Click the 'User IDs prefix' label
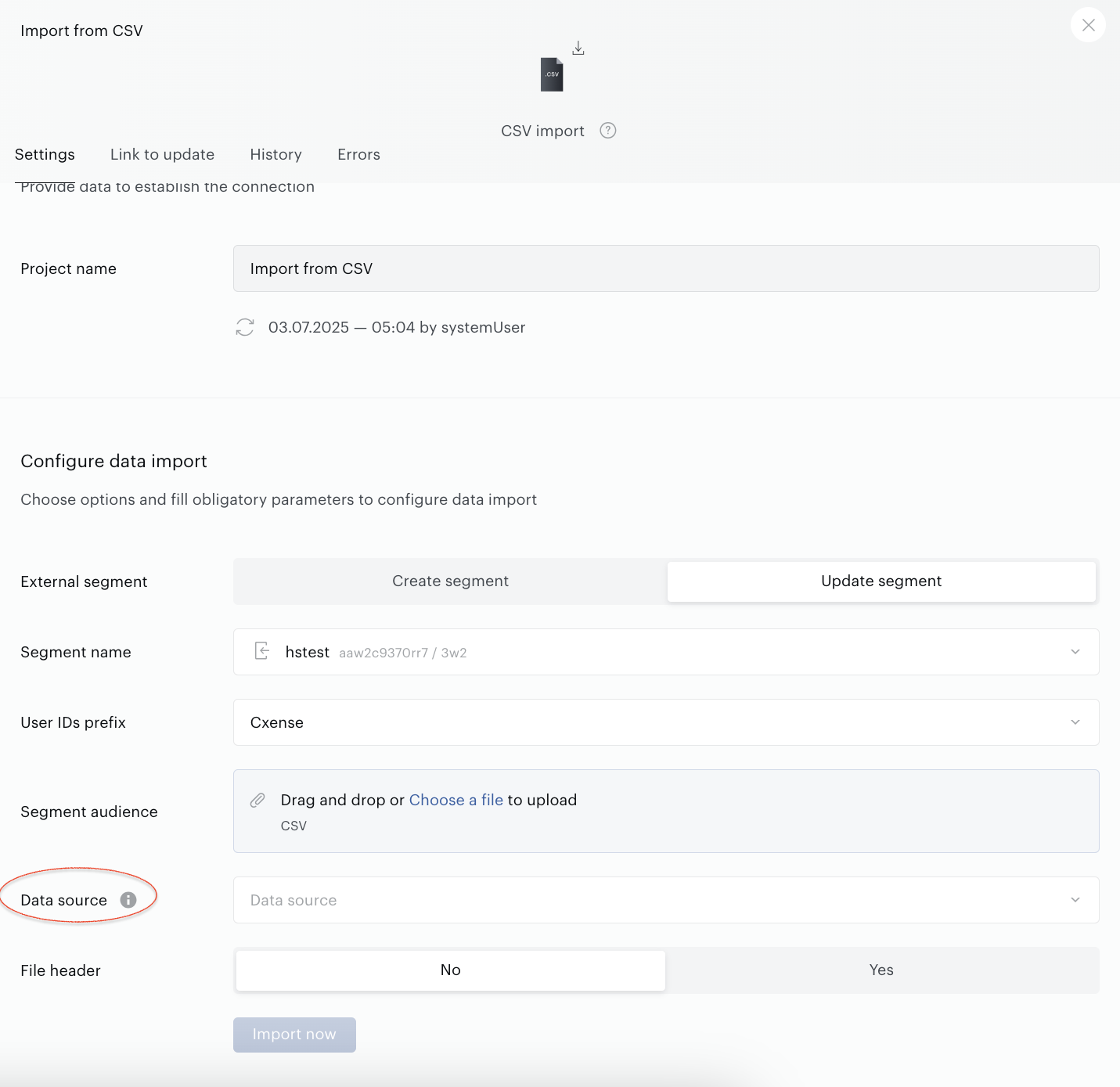This screenshot has width=1120, height=1087. point(73,722)
